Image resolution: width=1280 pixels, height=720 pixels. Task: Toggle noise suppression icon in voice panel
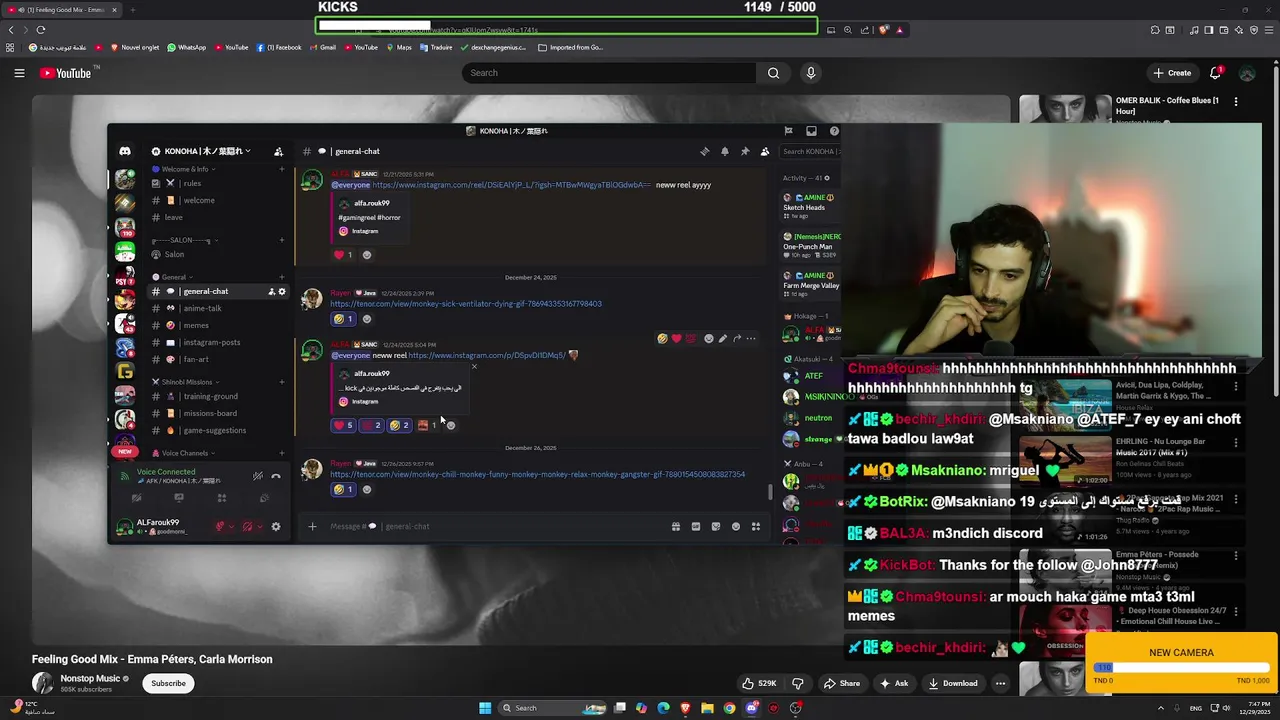coord(257,476)
